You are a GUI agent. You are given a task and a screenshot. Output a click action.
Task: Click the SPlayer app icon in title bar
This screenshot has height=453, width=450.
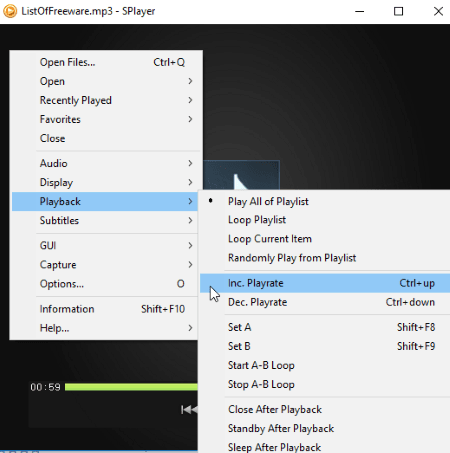(10, 11)
